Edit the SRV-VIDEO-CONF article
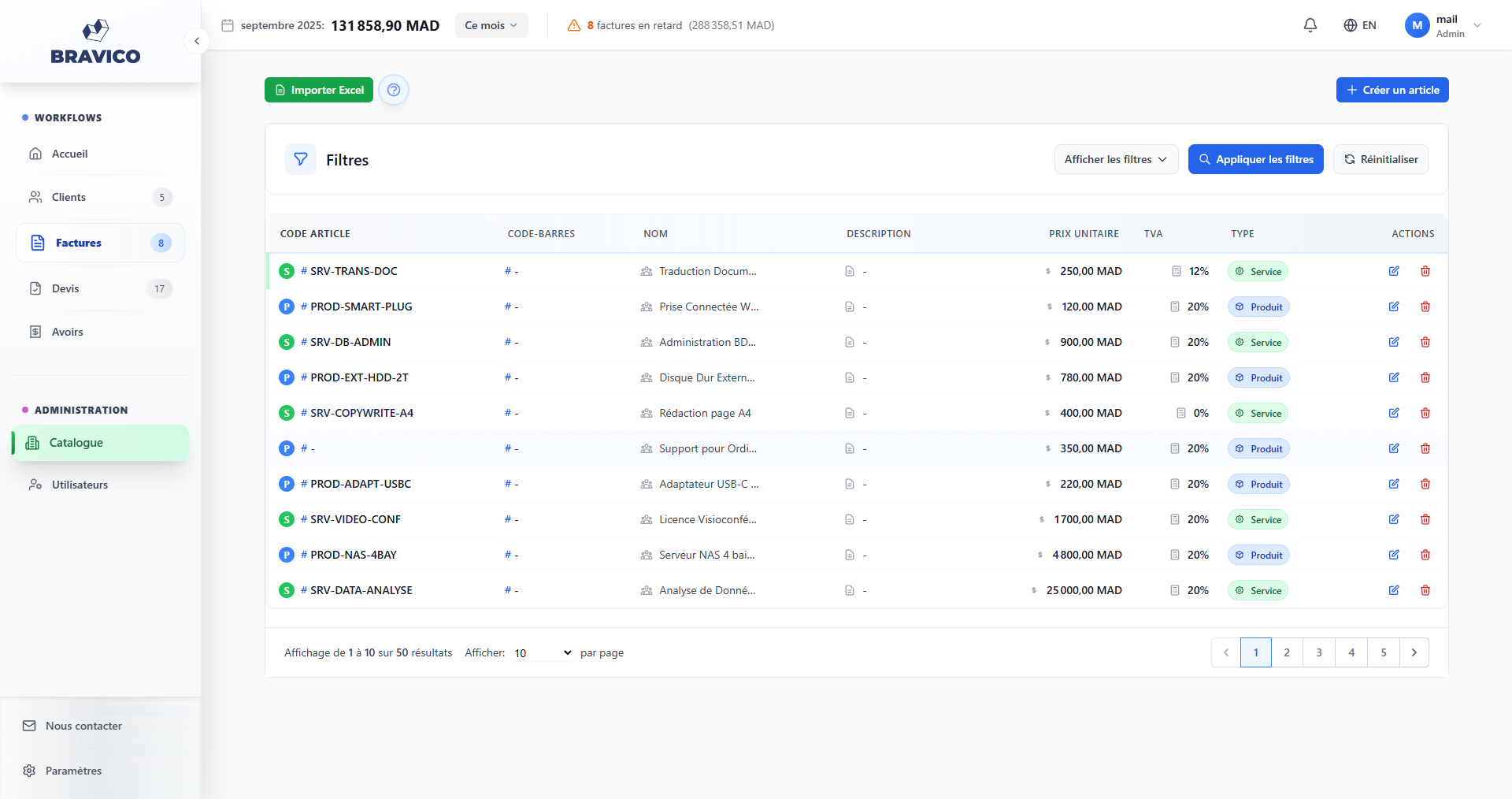Screen dimensions: 1512x799 [x=1394, y=519]
